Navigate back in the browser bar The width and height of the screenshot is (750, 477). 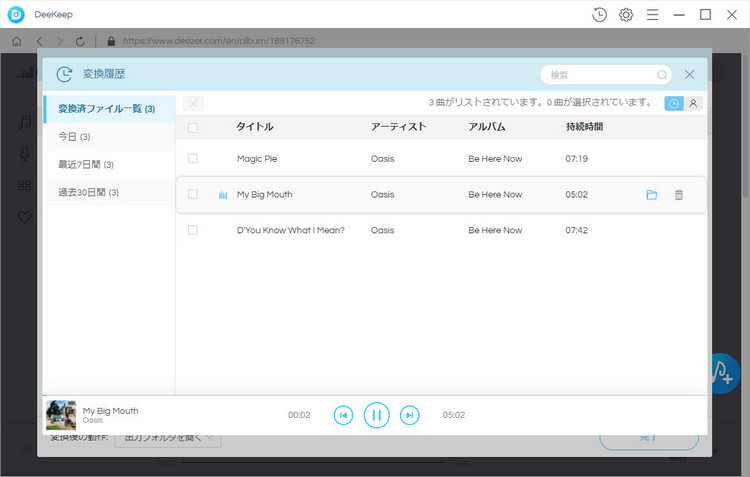pyautogui.click(x=40, y=41)
